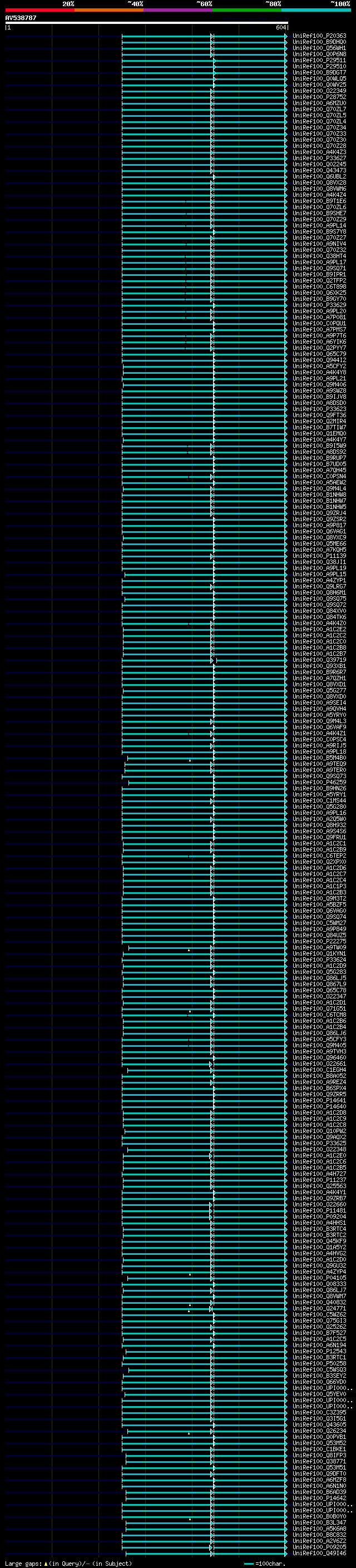Select hit label UniRef100_Q70Z34
The height and width of the screenshot is (1568, 356).
click(x=319, y=128)
